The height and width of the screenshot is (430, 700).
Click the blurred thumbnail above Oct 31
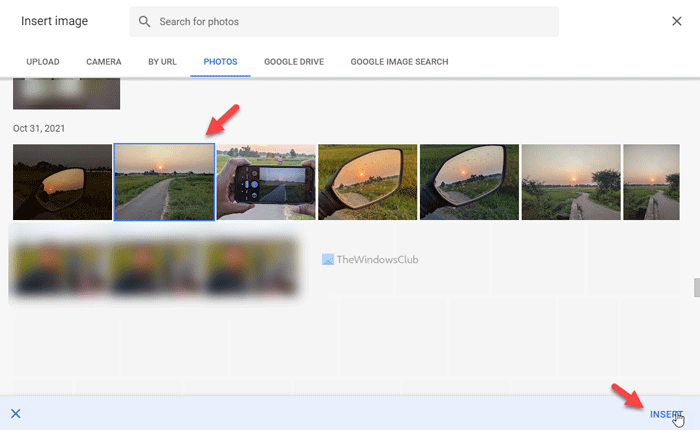pyautogui.click(x=66, y=93)
